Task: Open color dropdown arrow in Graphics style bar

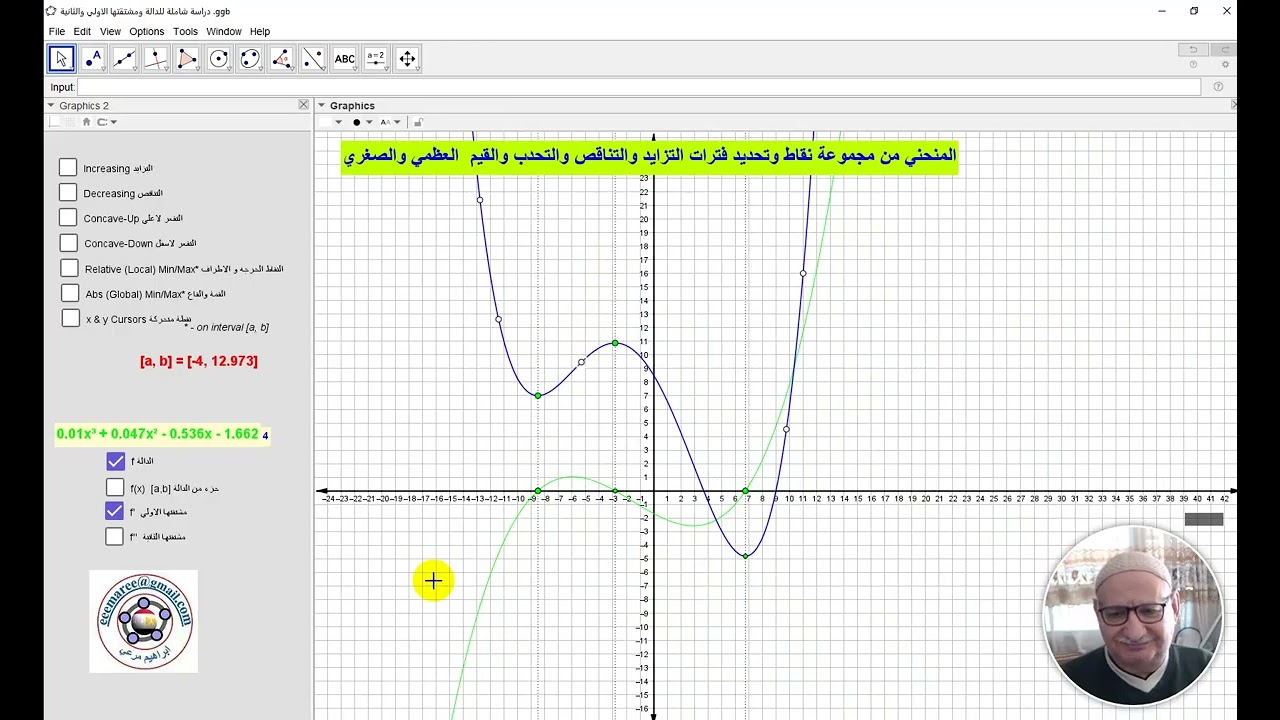Action: [x=339, y=122]
